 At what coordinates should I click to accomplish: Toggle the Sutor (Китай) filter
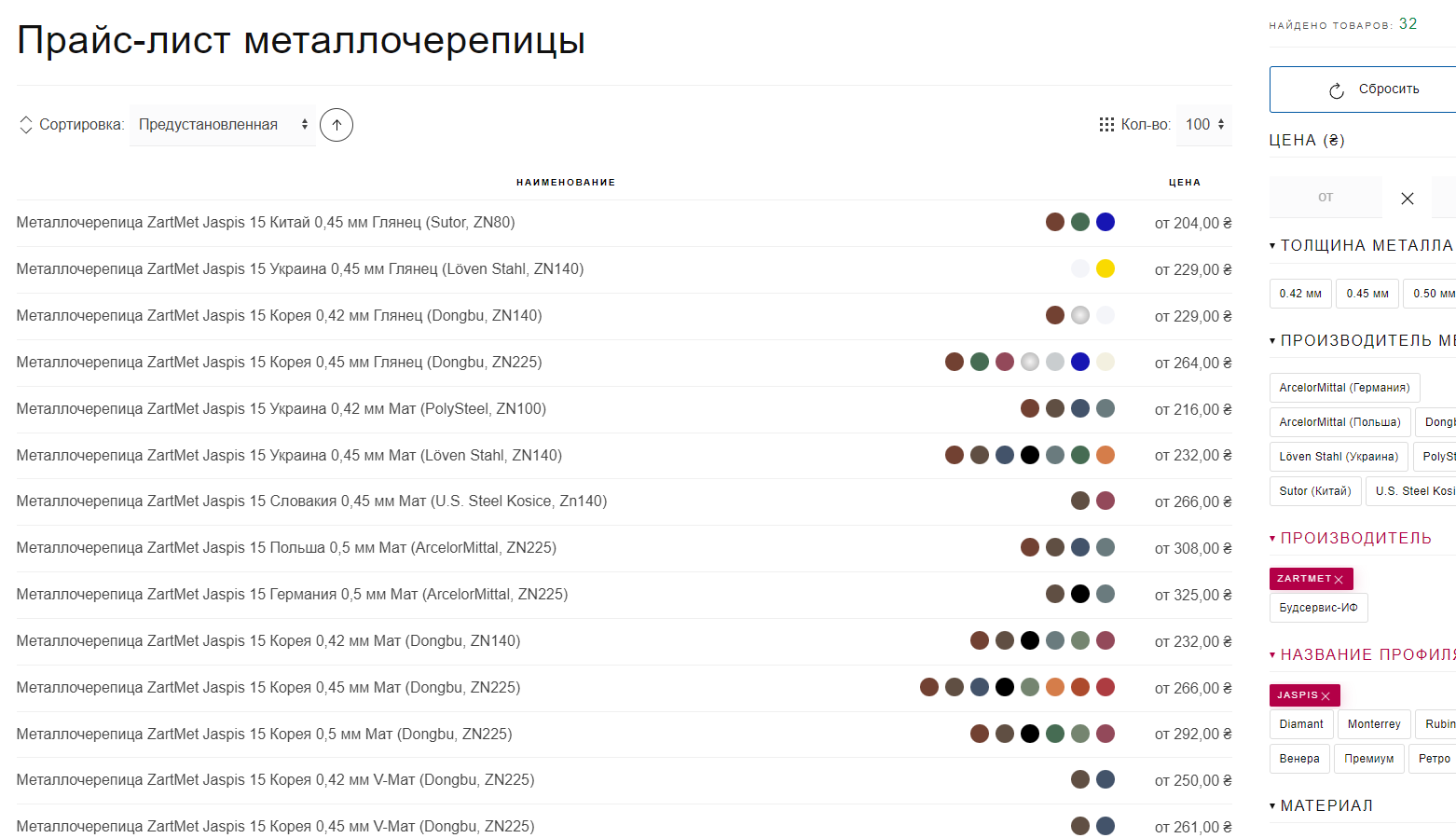point(1315,491)
